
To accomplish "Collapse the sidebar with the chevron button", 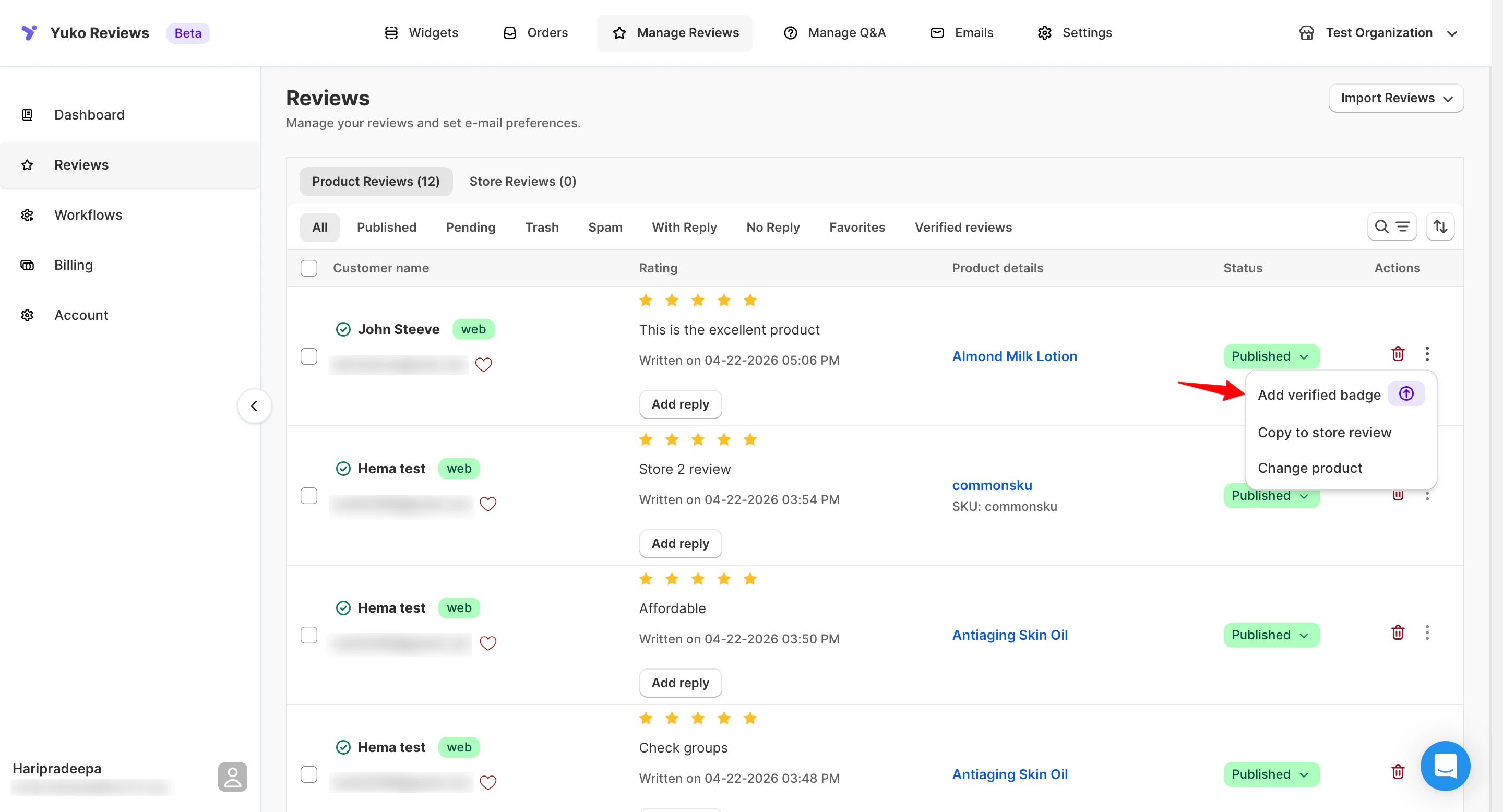I will tap(254, 406).
